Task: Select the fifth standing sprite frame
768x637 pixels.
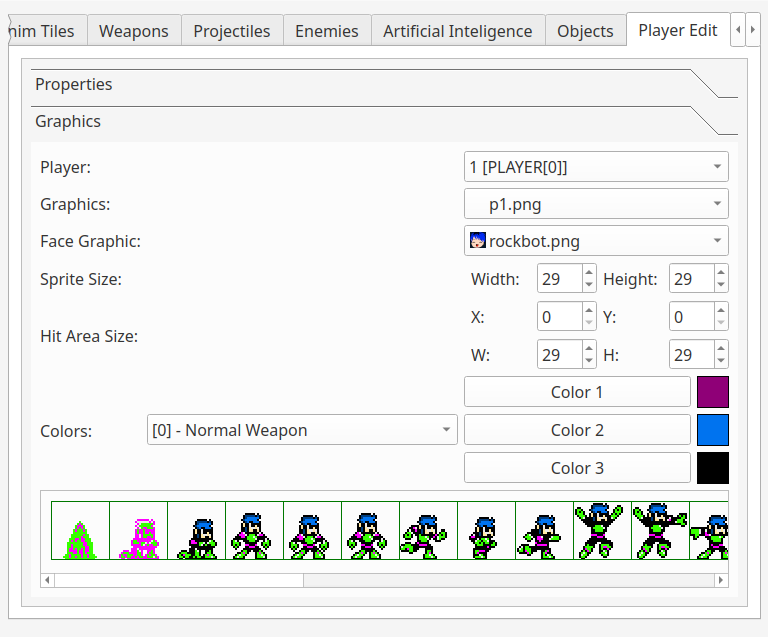Action: pyautogui.click(x=312, y=530)
